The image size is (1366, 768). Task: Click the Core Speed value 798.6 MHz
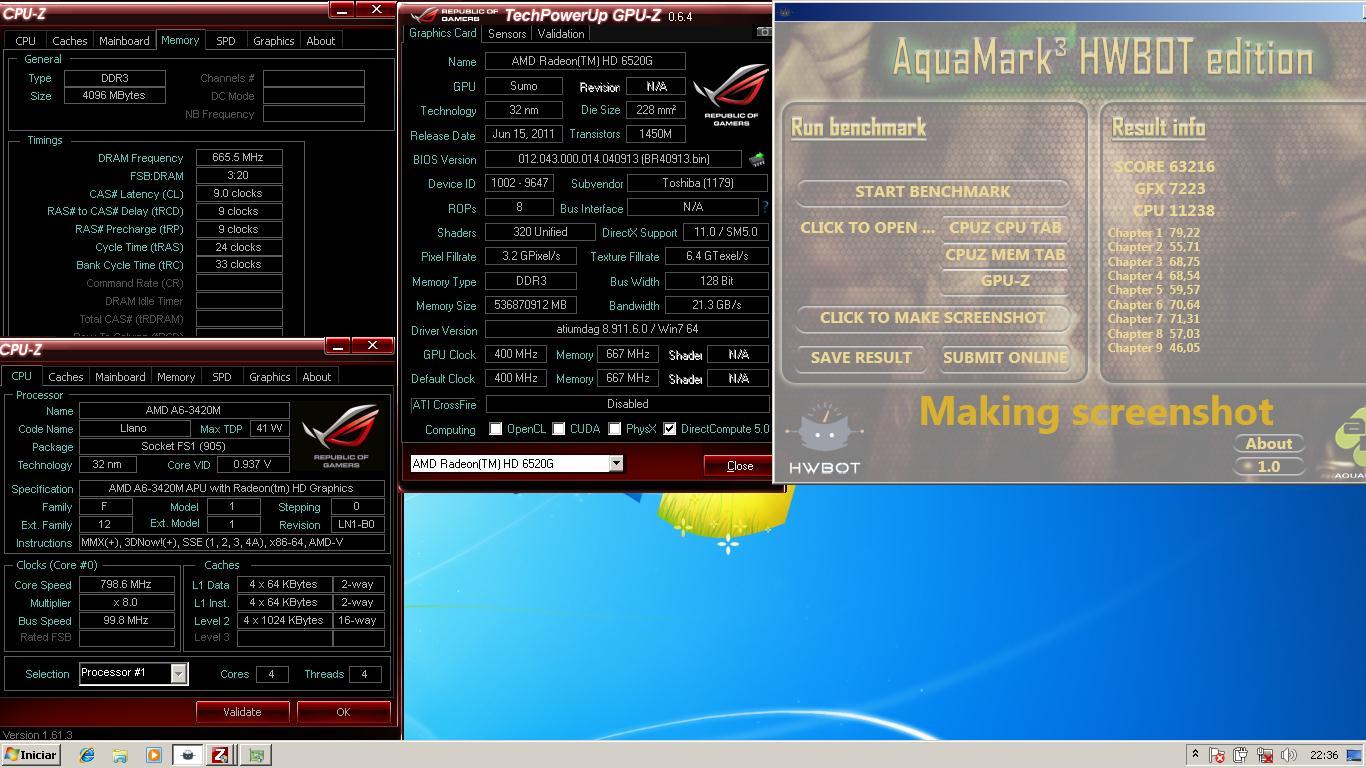[x=126, y=584]
